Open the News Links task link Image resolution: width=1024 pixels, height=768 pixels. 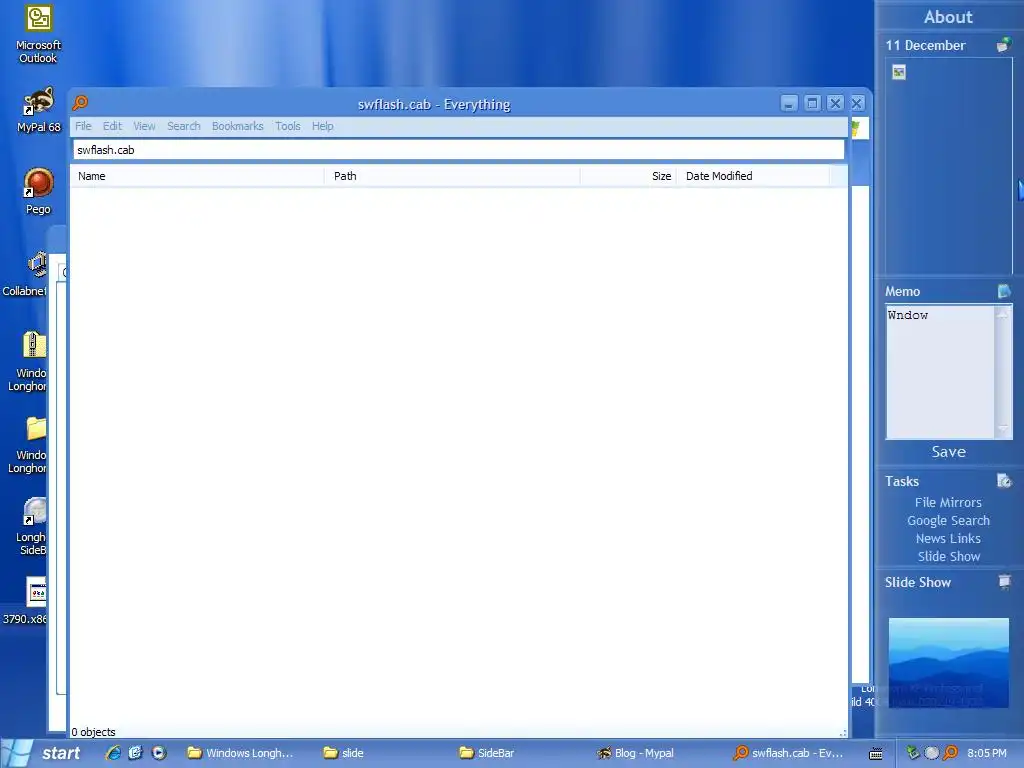coord(948,538)
